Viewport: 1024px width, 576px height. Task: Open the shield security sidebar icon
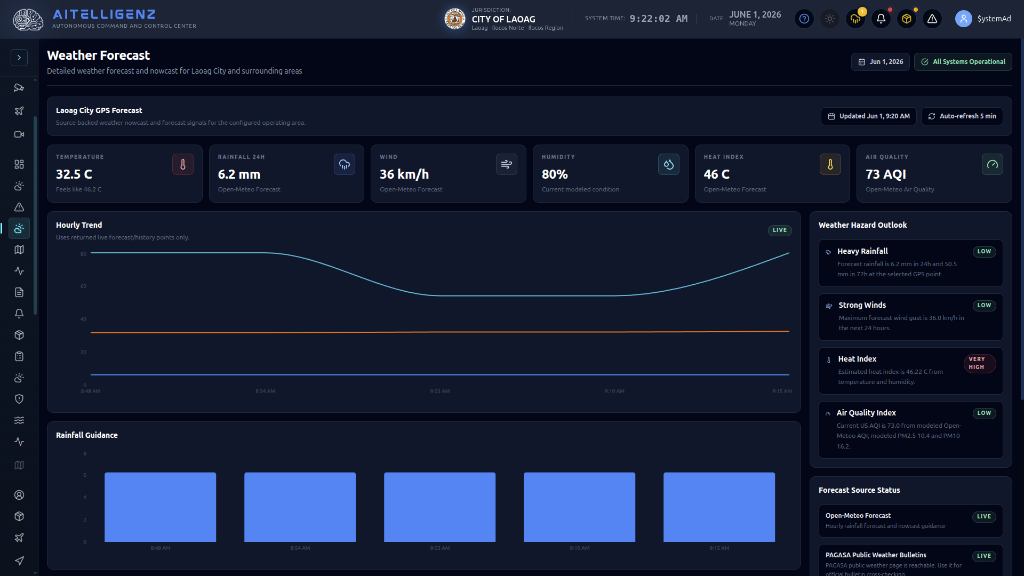click(19, 399)
